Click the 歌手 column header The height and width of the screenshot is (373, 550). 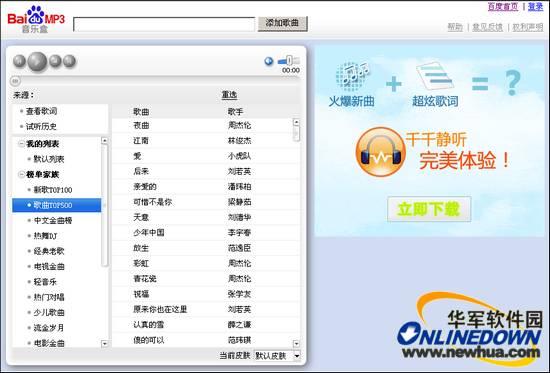[x=235, y=112]
